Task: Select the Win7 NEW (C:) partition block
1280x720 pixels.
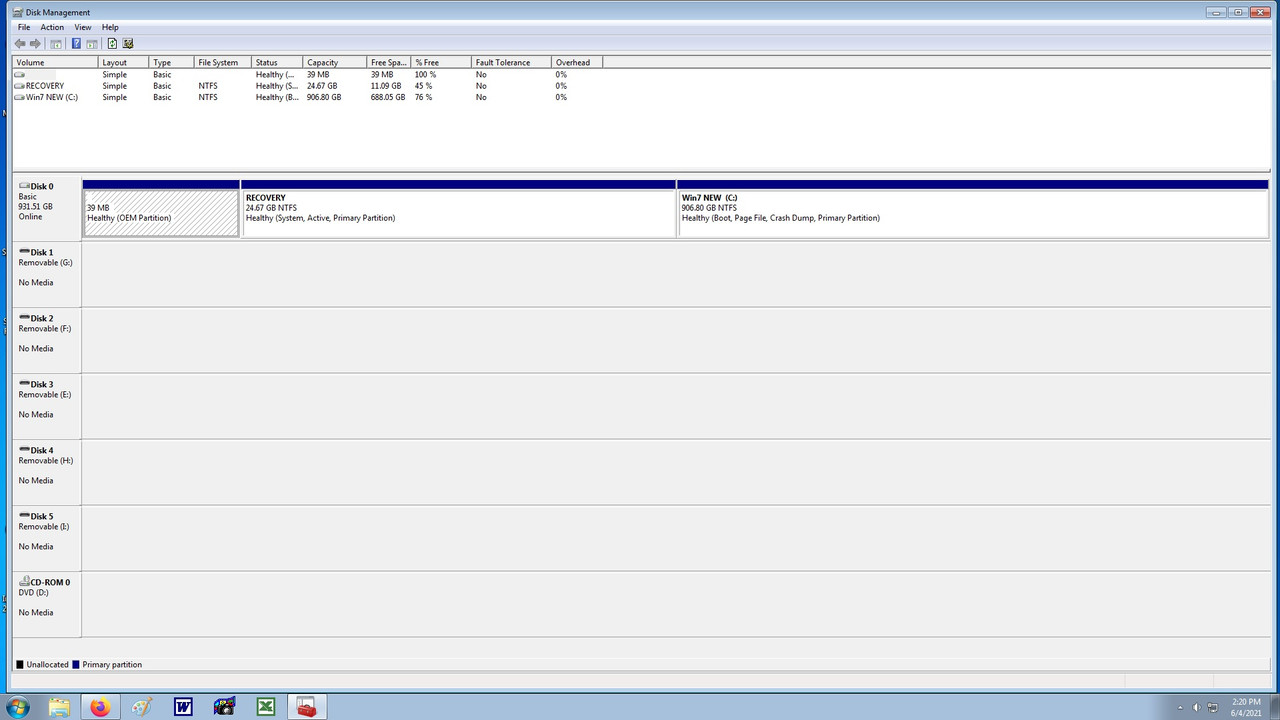Action: pos(970,210)
